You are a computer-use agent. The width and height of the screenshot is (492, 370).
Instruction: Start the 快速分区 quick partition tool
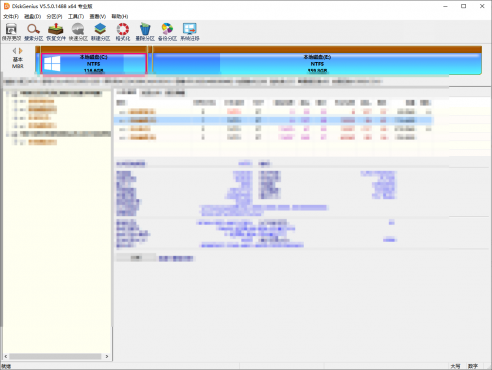point(78,32)
